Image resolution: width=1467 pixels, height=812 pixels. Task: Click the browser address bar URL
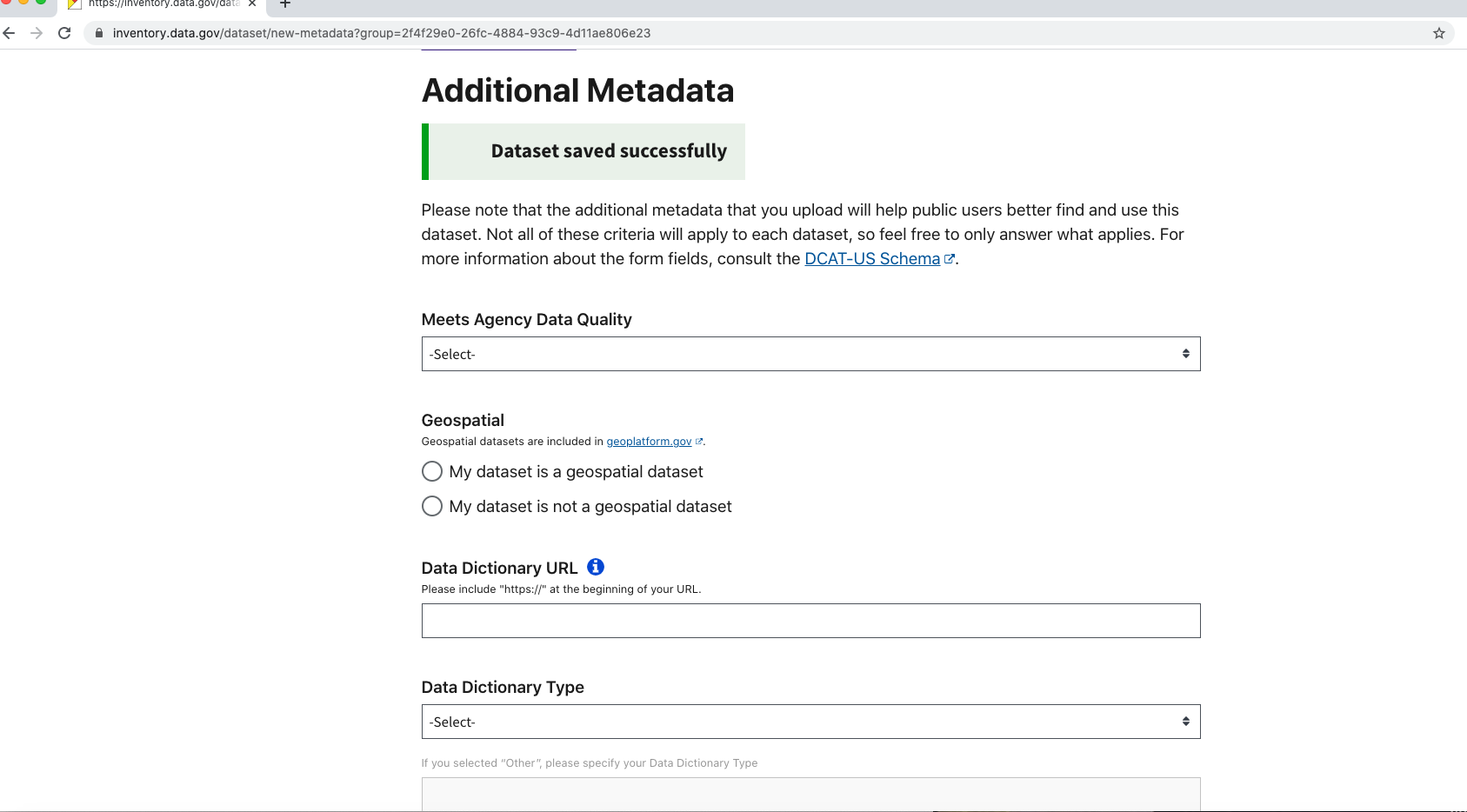pos(381,33)
